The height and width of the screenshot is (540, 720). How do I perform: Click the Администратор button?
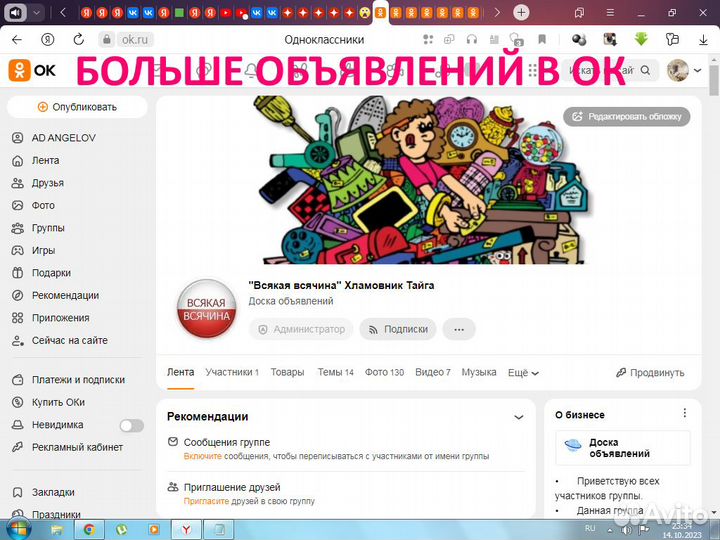tap(301, 329)
